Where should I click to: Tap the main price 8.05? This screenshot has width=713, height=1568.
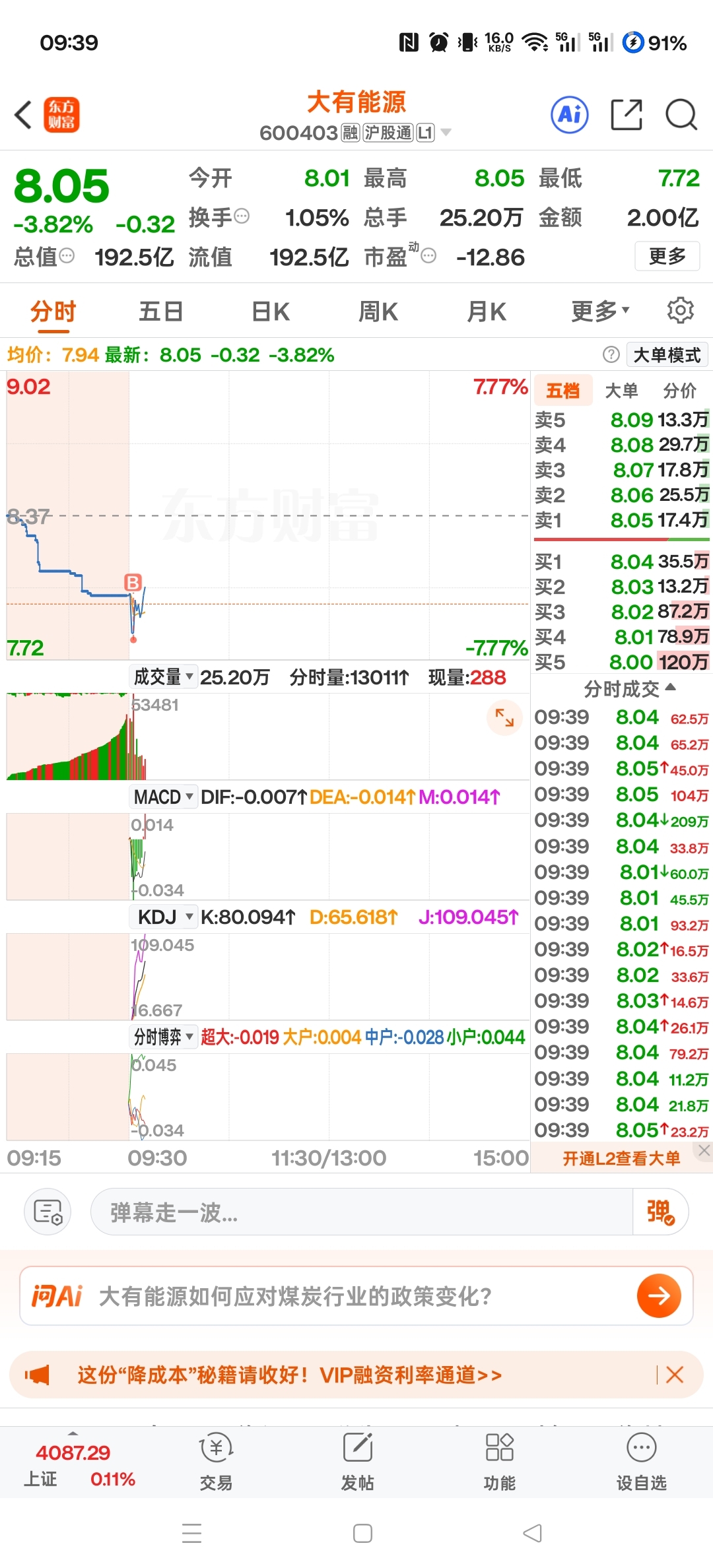coord(61,185)
